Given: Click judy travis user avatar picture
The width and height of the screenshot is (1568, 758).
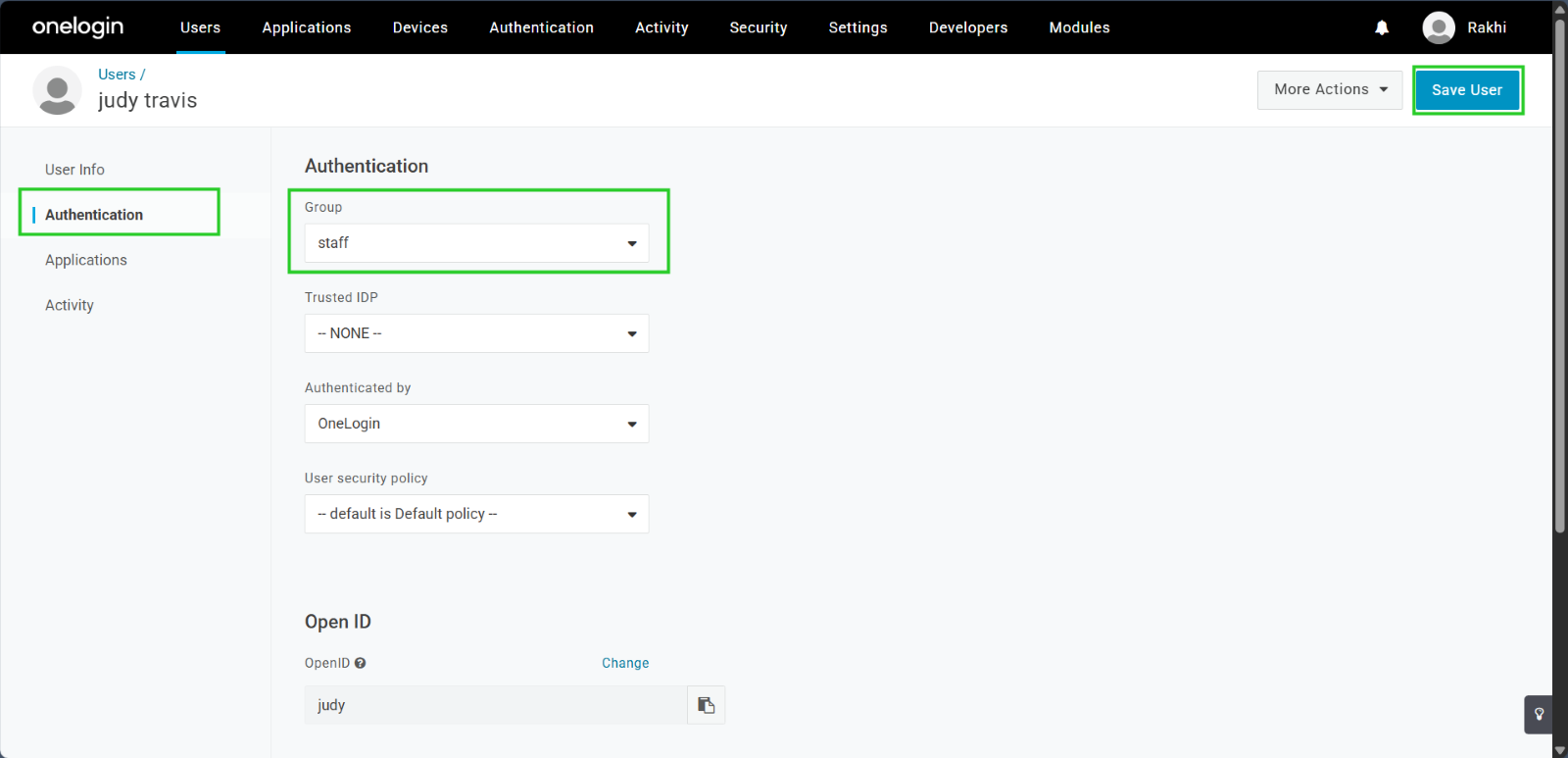Looking at the screenshot, I should [57, 90].
